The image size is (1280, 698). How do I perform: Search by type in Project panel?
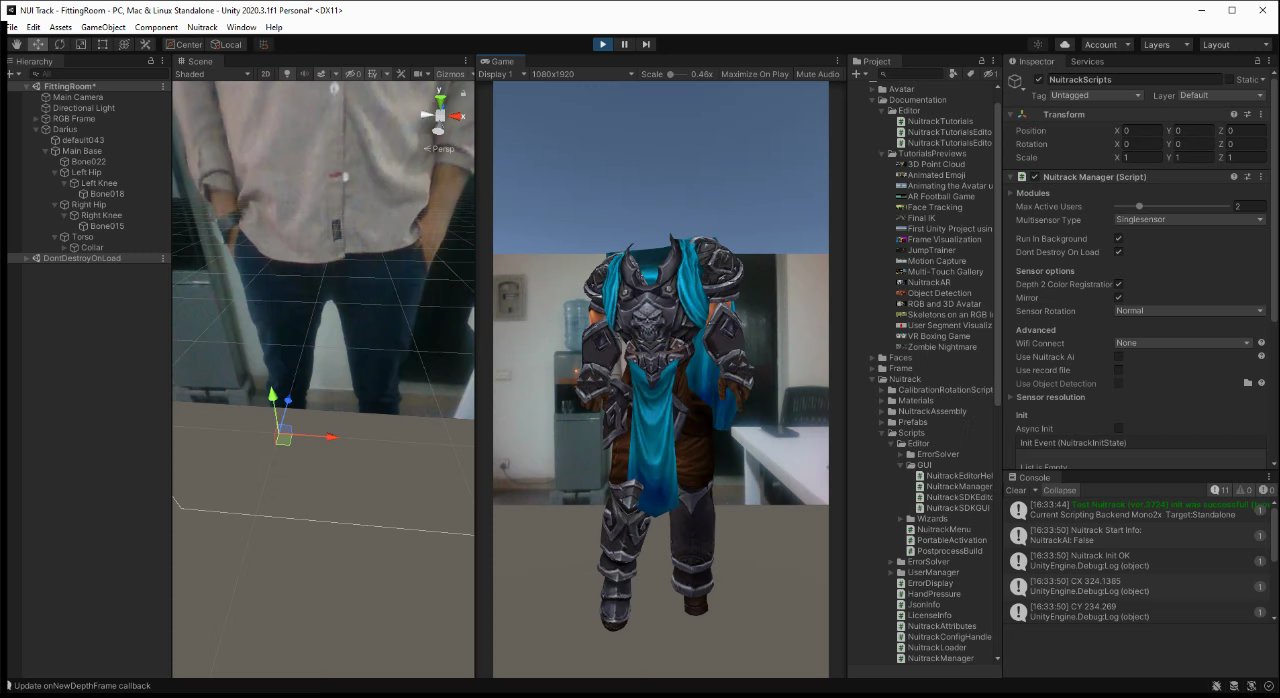pos(953,74)
